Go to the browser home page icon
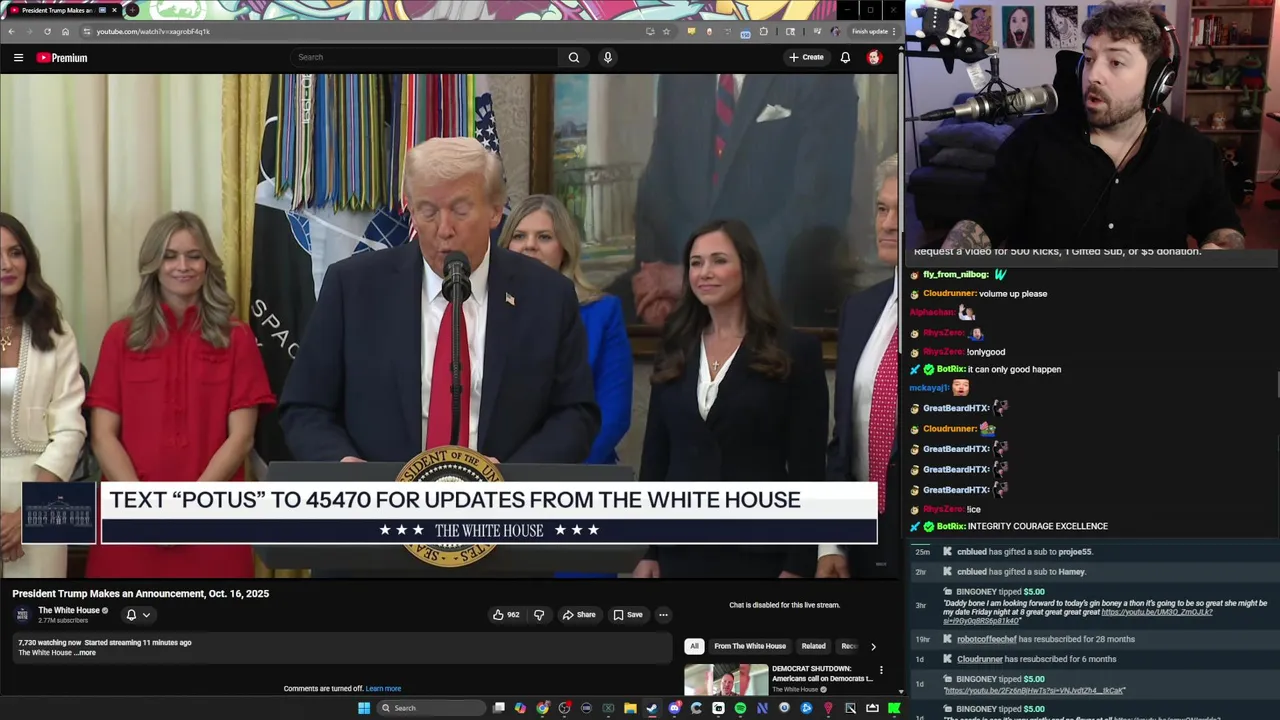Viewport: 1280px width, 720px height. point(65,31)
